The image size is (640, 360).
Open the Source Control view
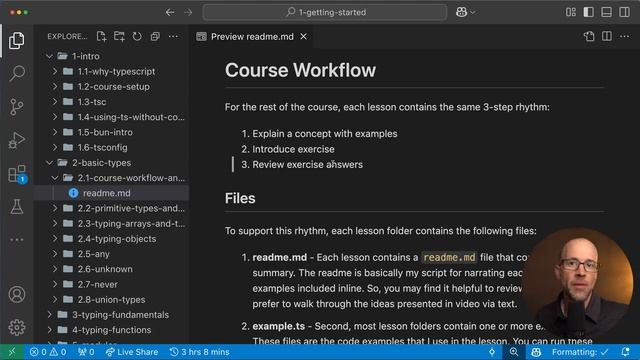17,107
